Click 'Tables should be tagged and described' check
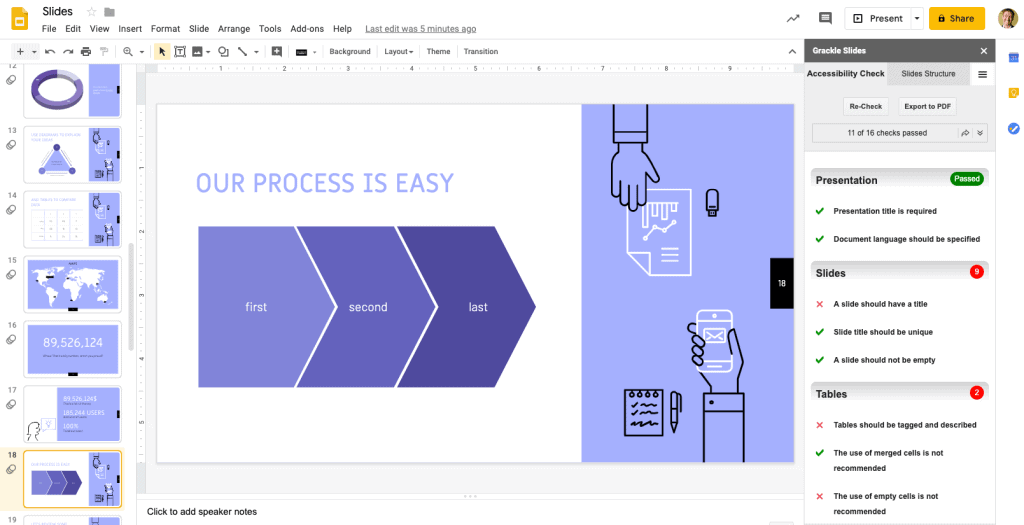Image resolution: width=1024 pixels, height=525 pixels. tap(904, 425)
